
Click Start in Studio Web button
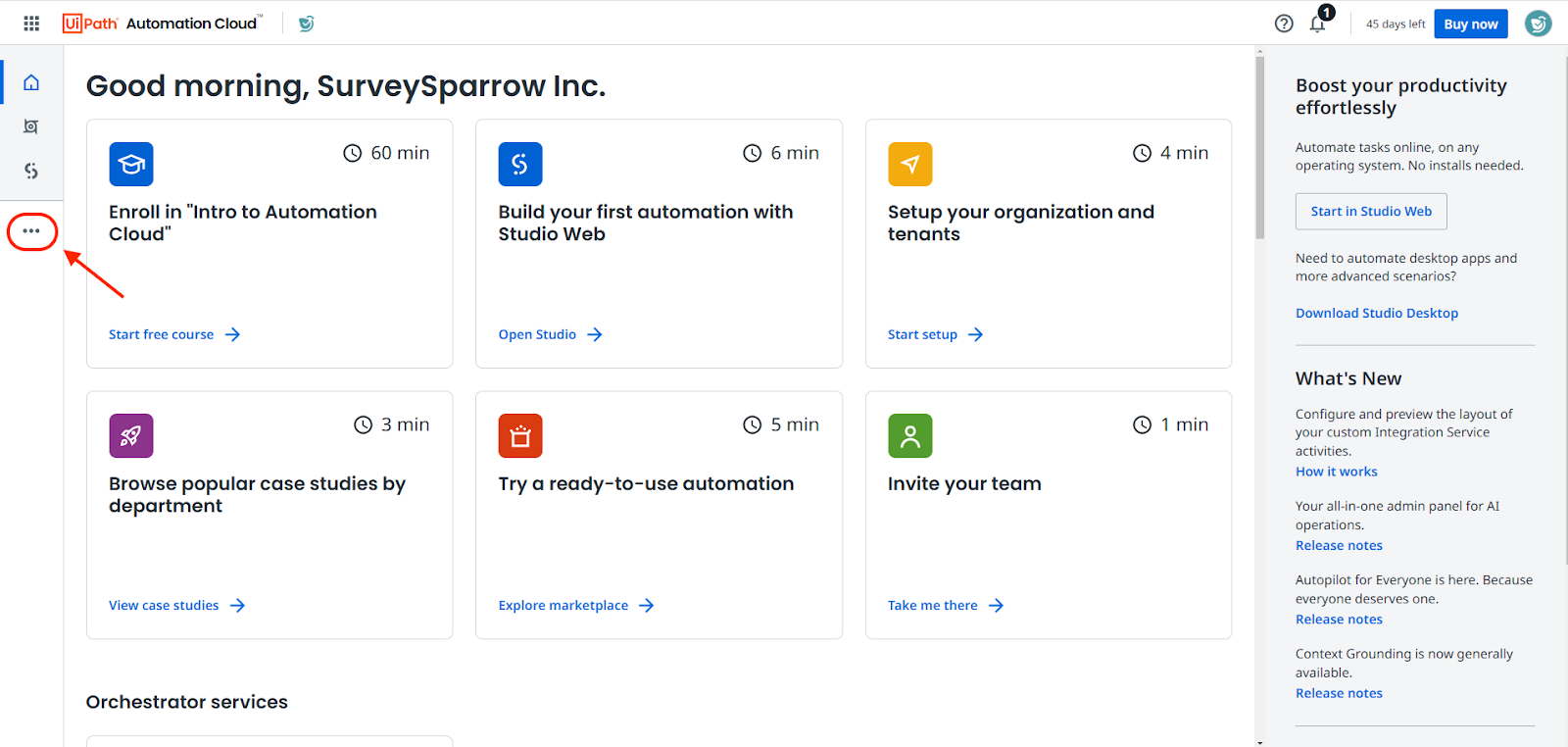pyautogui.click(x=1370, y=212)
